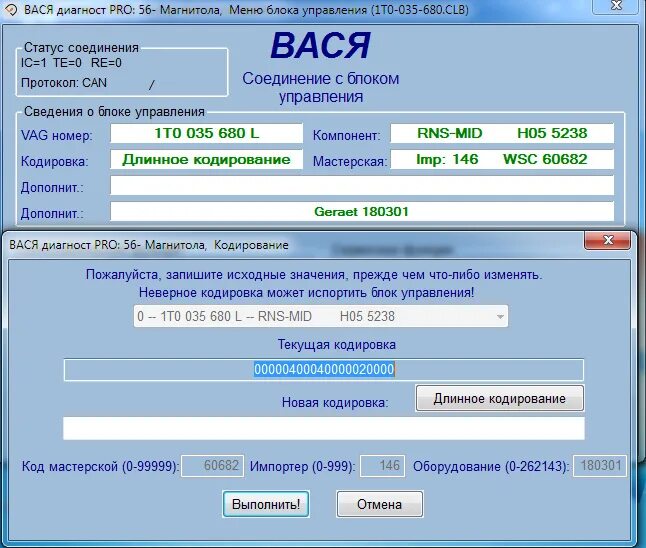Open the Длинное кодирование helper button
This screenshot has width=646, height=548.
(499, 398)
